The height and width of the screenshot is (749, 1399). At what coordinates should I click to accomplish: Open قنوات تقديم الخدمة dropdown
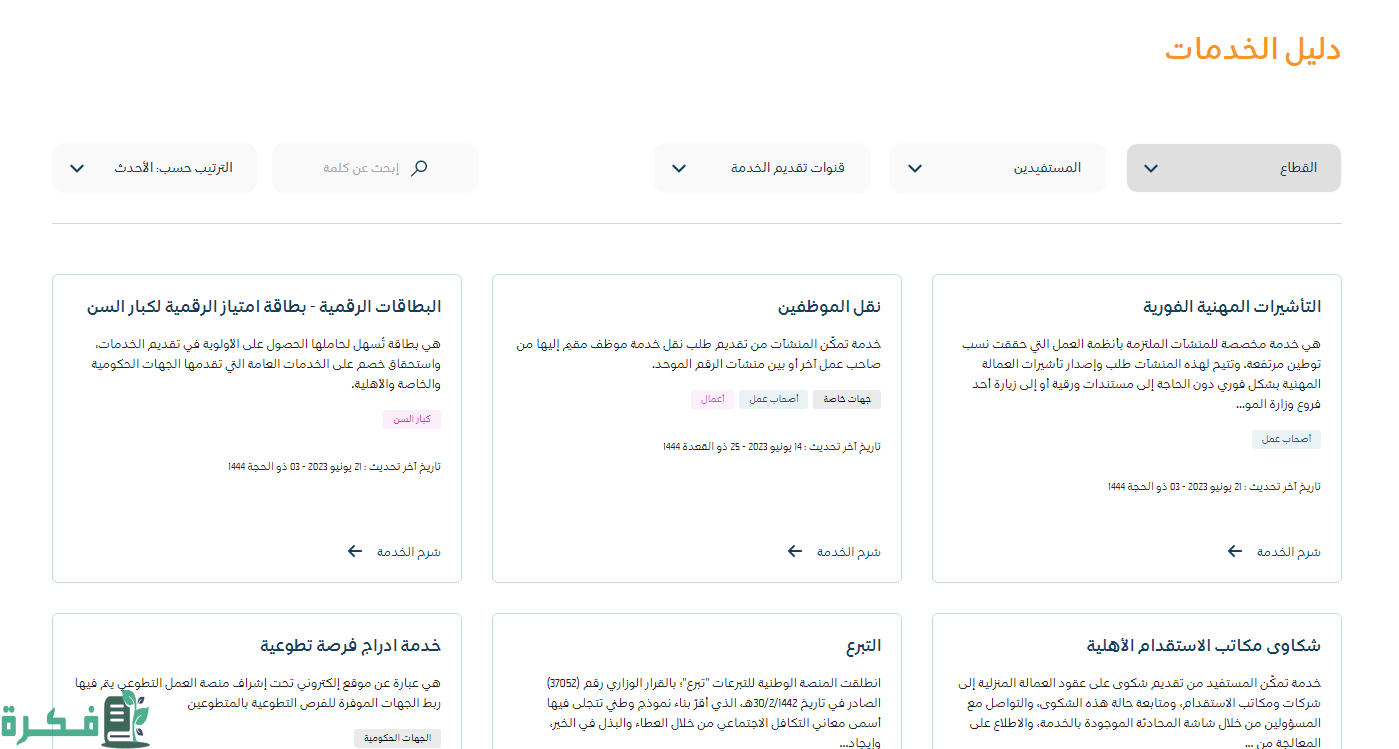click(x=761, y=168)
